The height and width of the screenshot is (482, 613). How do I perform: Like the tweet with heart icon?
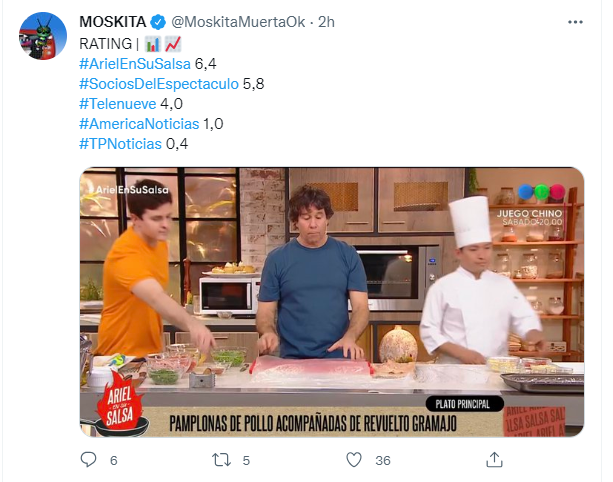(x=354, y=460)
